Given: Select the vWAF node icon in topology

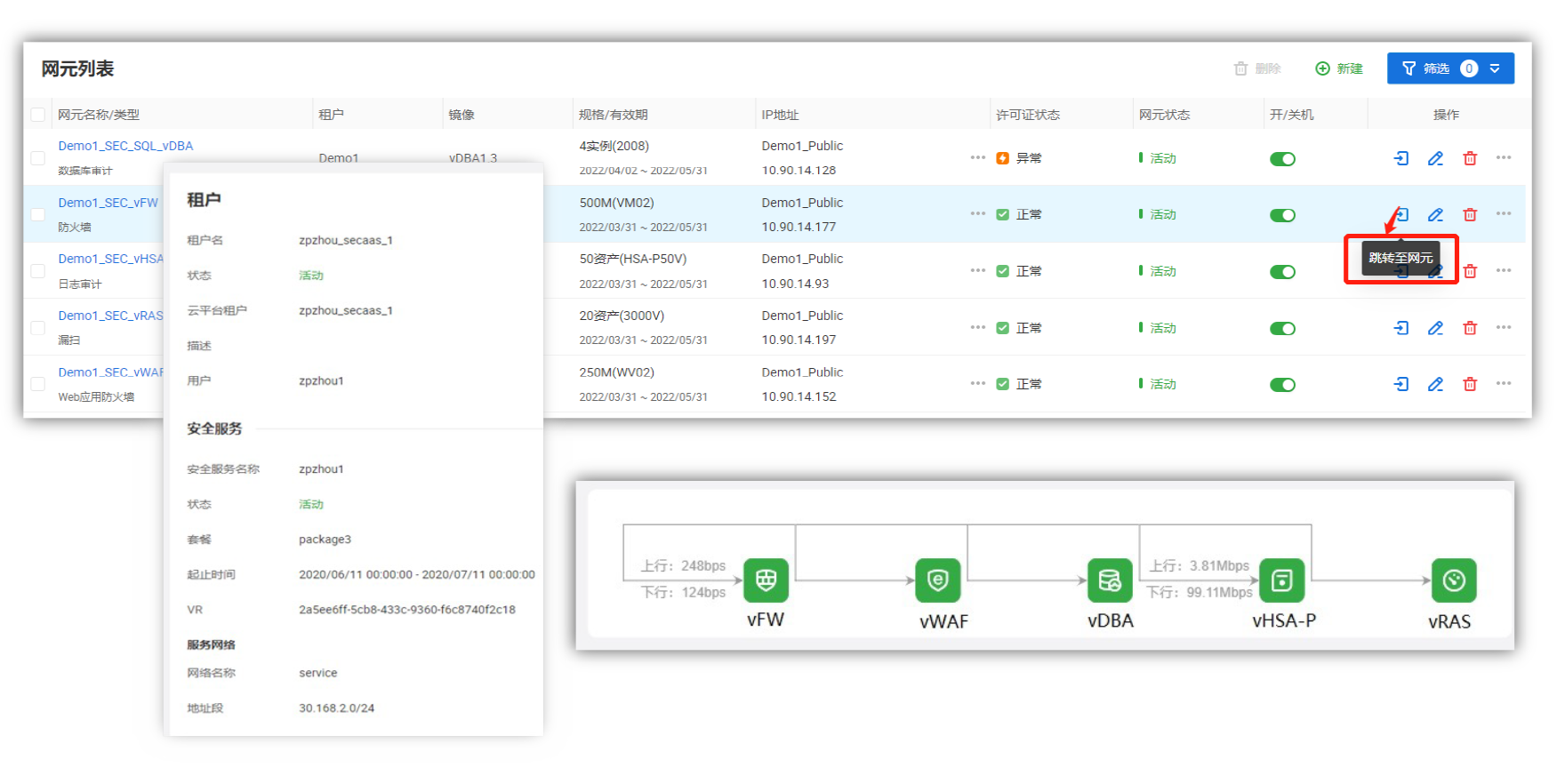Looking at the screenshot, I should [938, 580].
